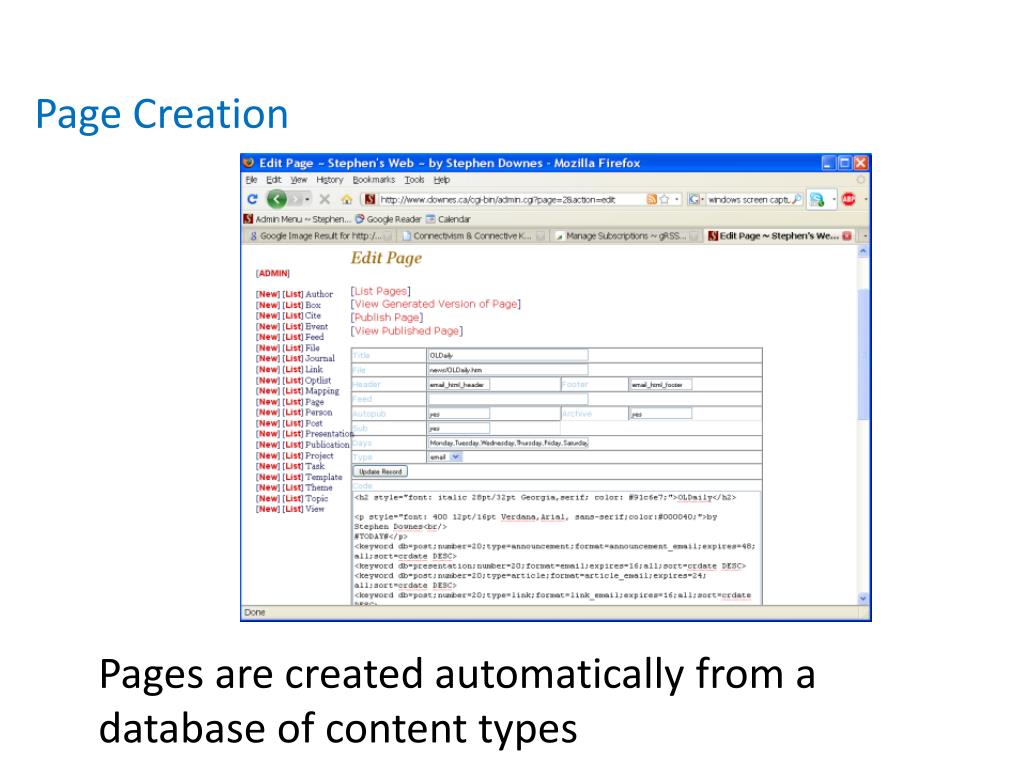Click the site favicon in the address bar
Screen dimensions: 1024x768
click(370, 199)
